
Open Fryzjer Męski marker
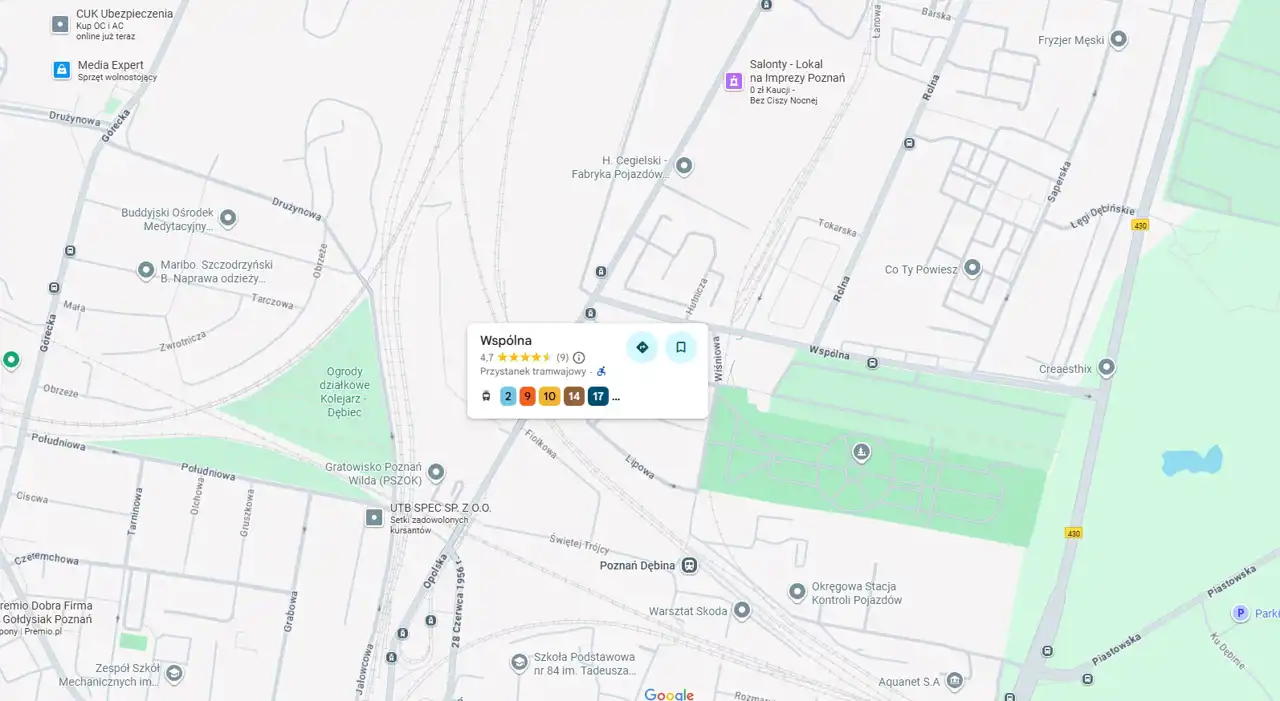coord(1119,39)
